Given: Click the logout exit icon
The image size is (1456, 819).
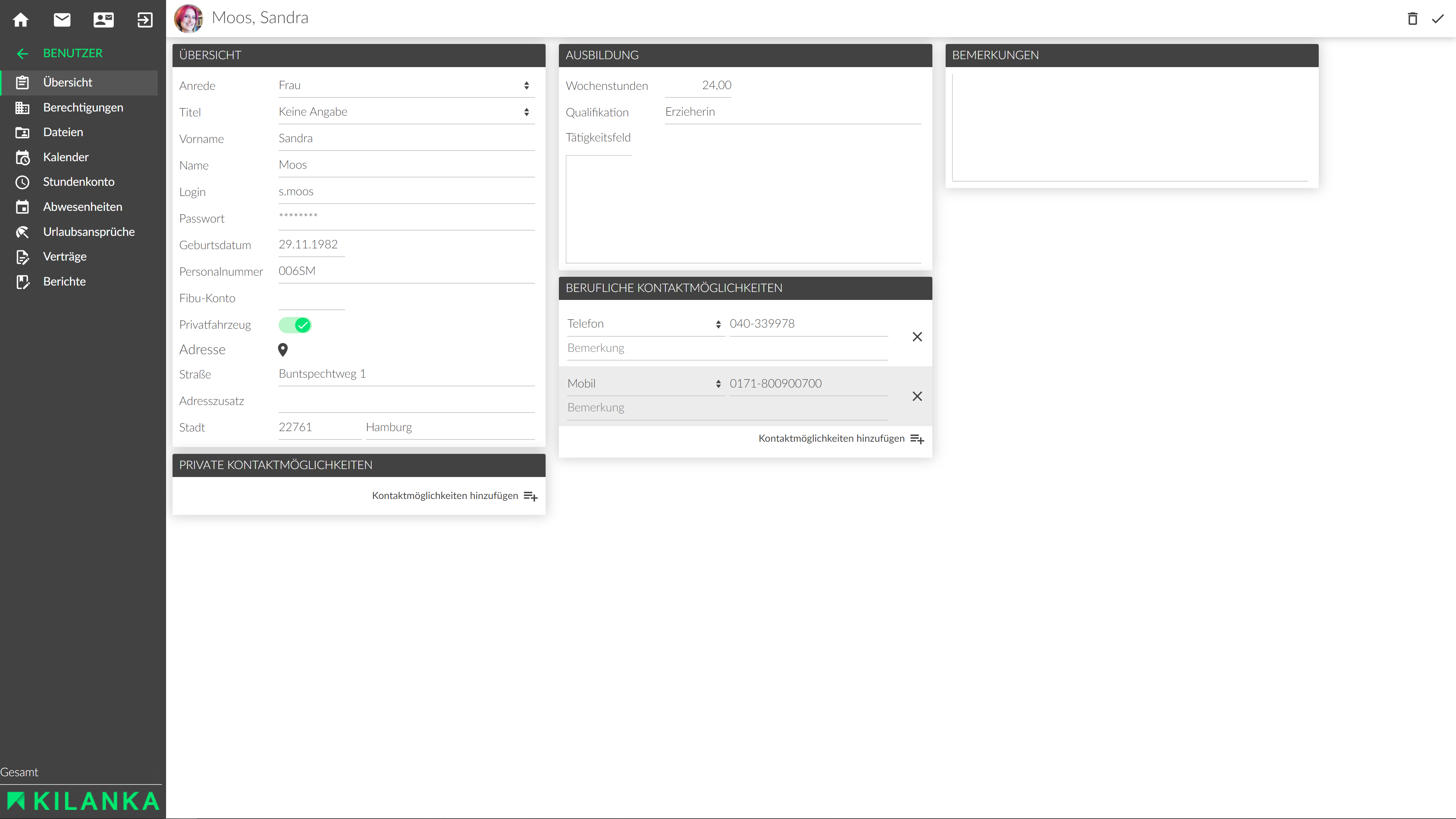Looking at the screenshot, I should (145, 20).
